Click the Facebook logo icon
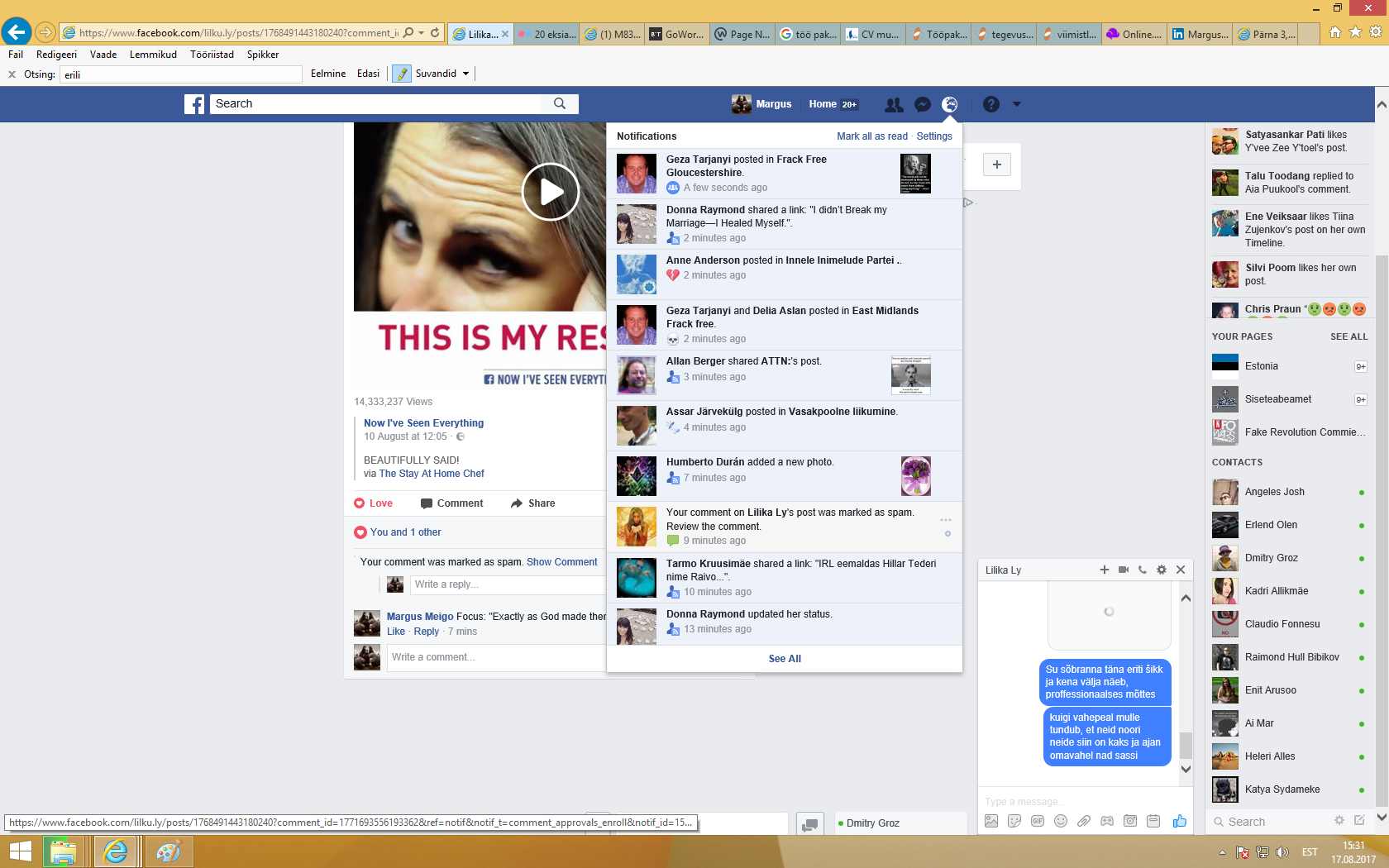 pyautogui.click(x=194, y=104)
